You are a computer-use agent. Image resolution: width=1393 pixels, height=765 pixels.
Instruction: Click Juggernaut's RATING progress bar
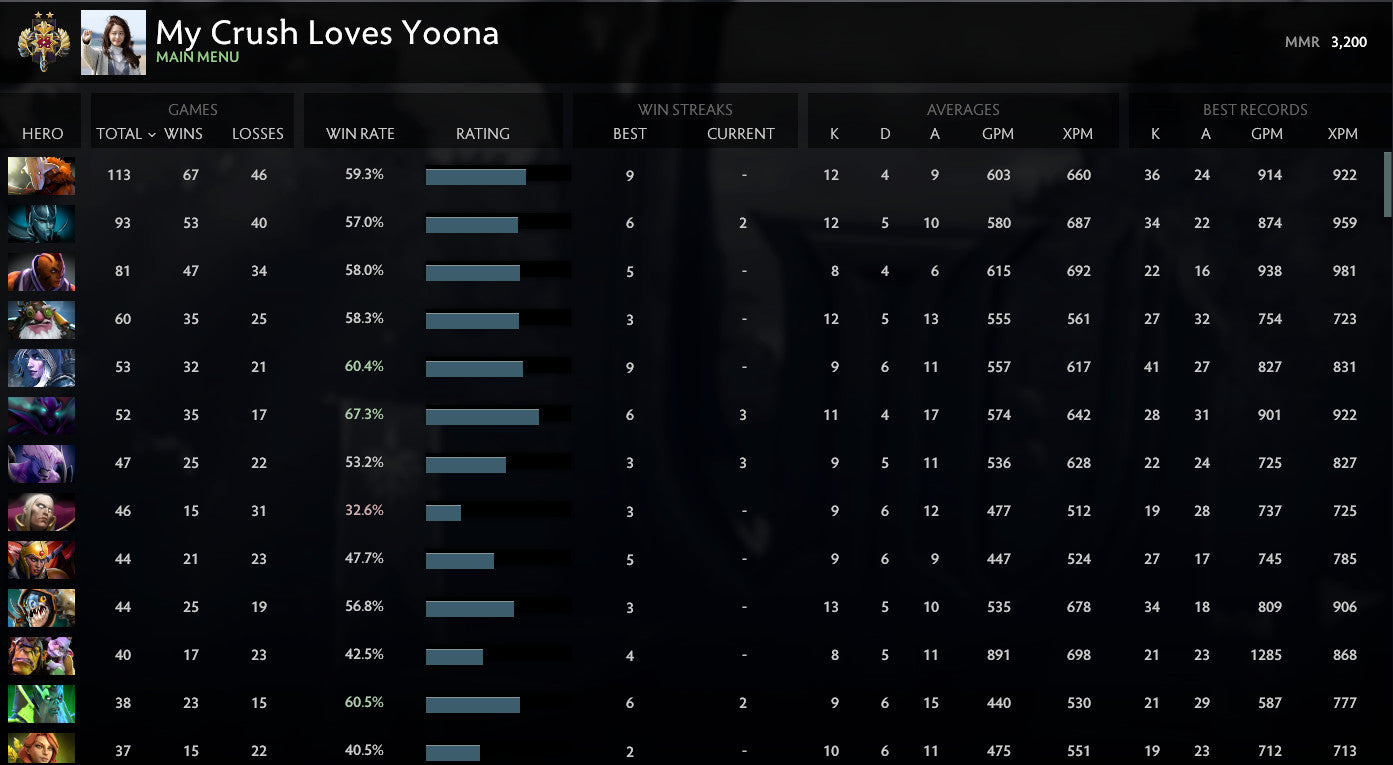click(x=476, y=175)
